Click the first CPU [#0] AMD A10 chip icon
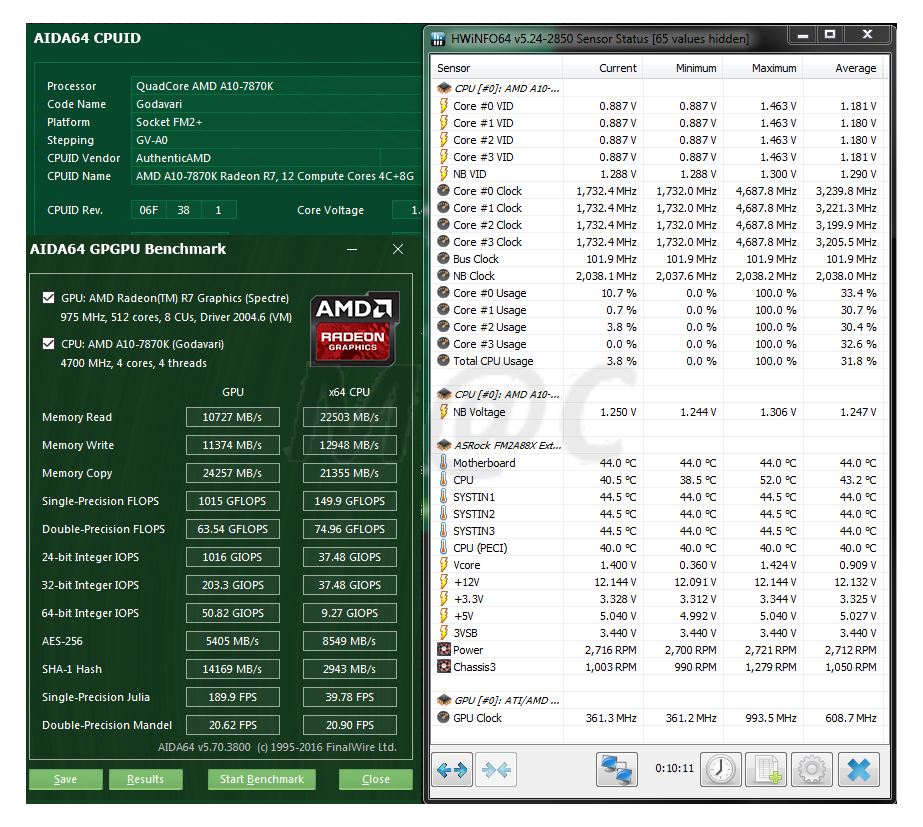923x827 pixels. point(444,88)
